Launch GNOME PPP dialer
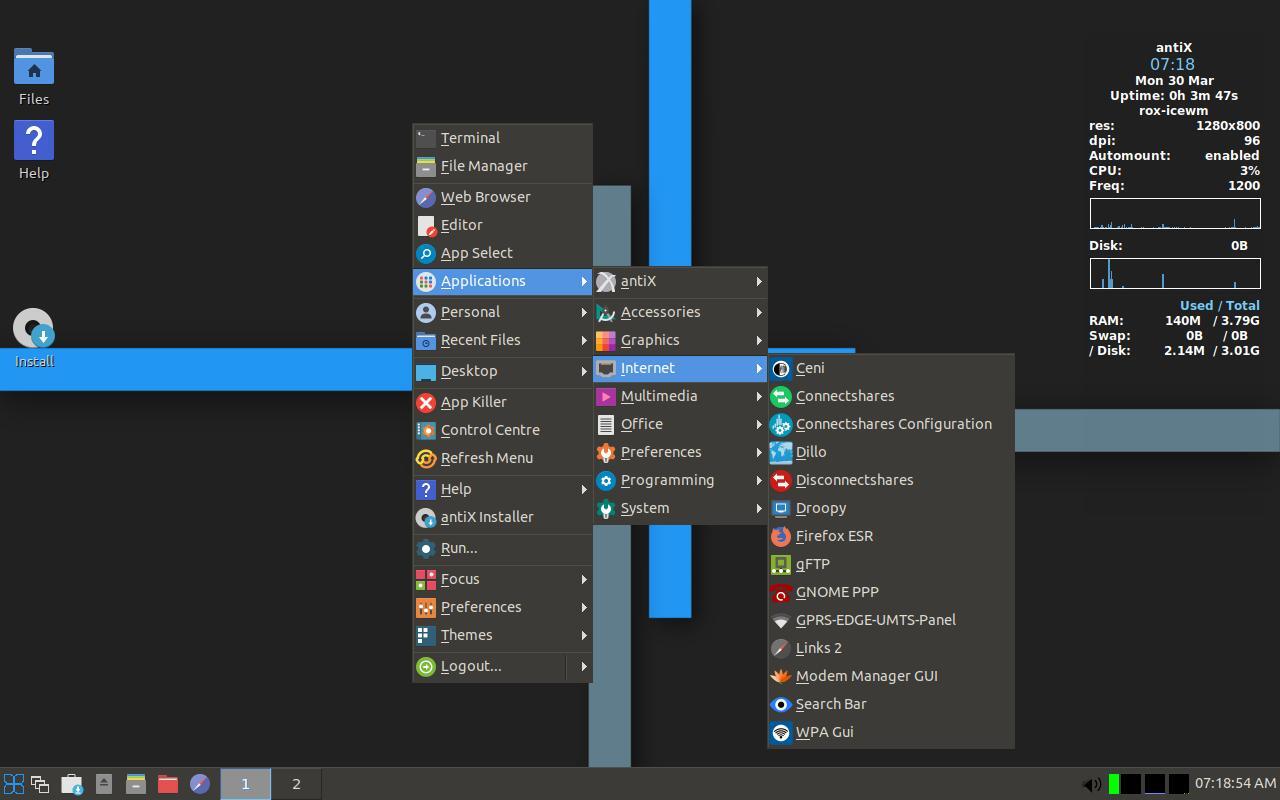Image resolution: width=1280 pixels, height=800 pixels. click(891, 592)
